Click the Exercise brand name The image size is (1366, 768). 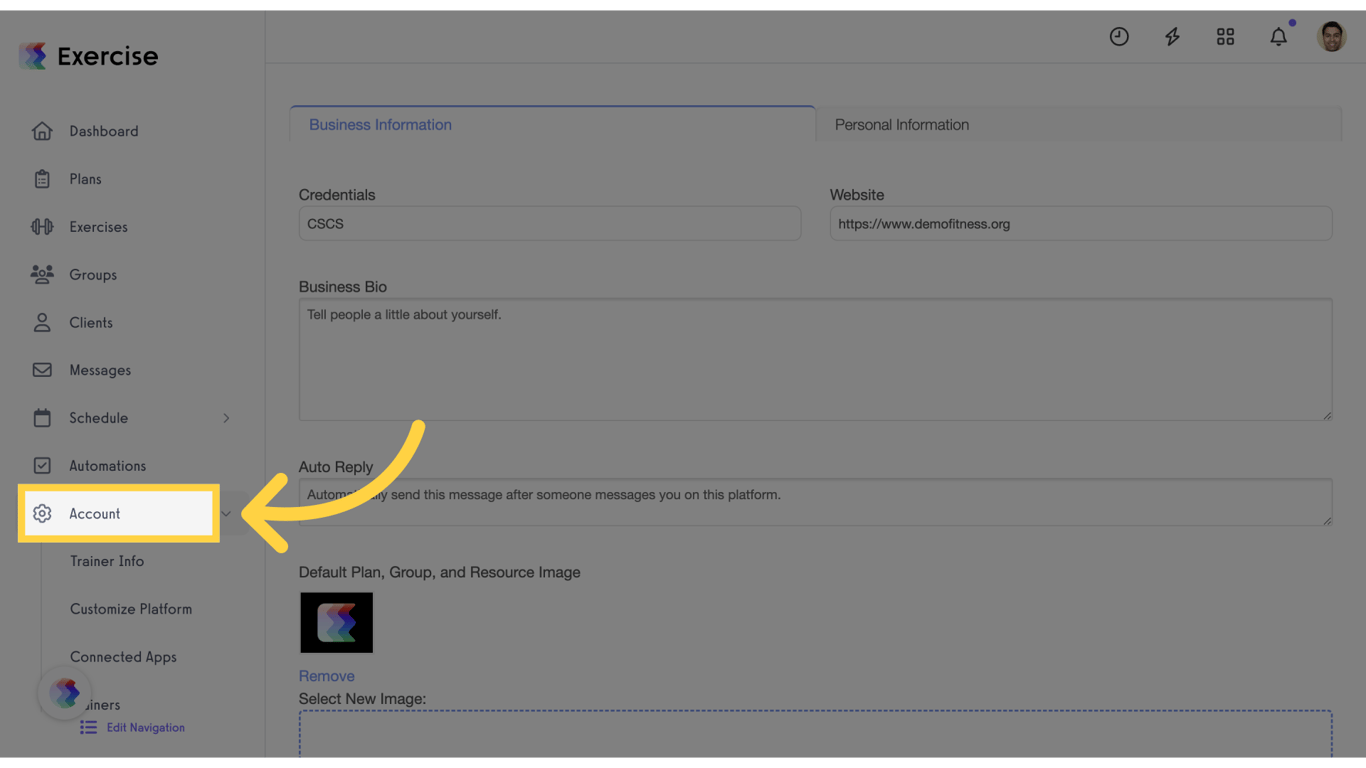(108, 56)
